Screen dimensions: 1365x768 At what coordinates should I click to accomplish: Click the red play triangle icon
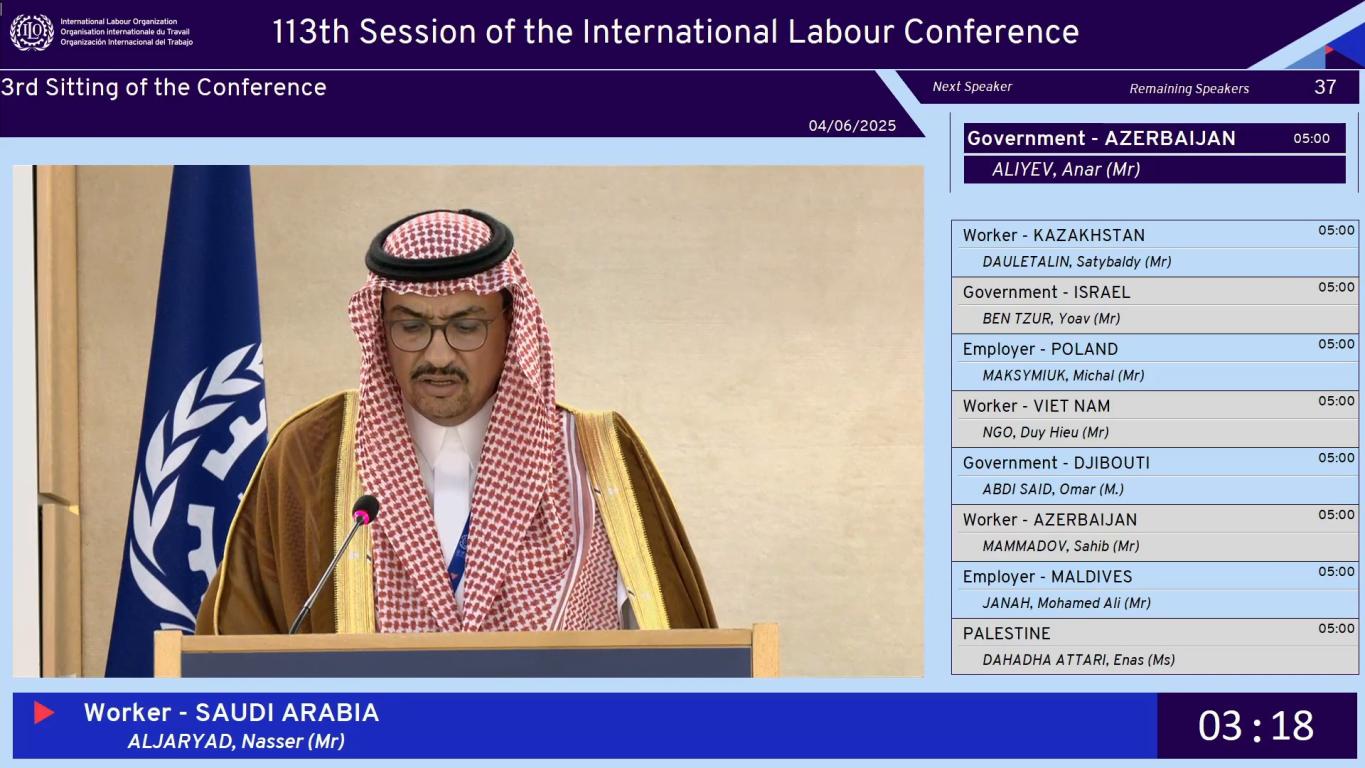(44, 712)
